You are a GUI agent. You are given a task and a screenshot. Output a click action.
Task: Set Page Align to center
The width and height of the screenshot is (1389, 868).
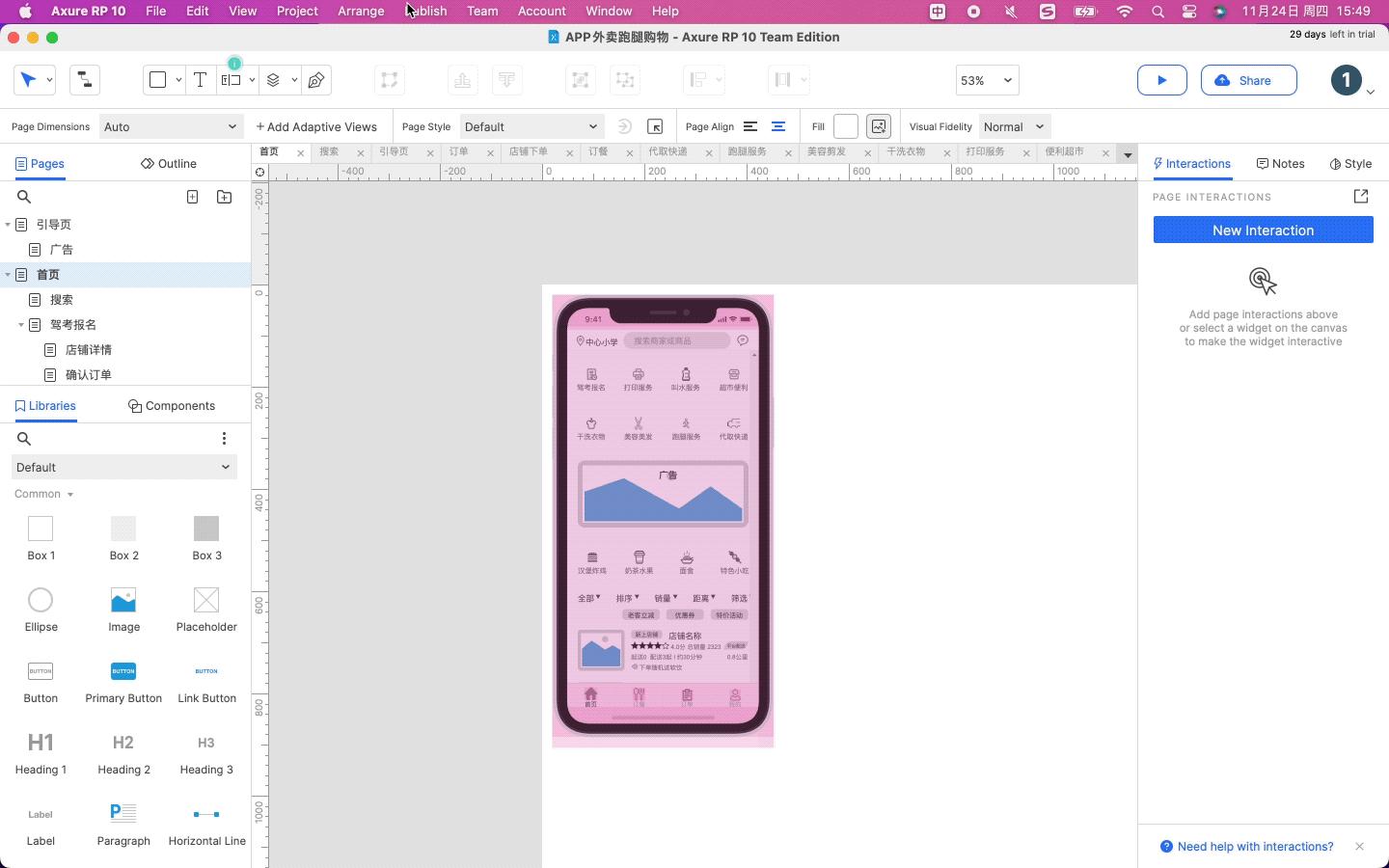[x=778, y=126]
